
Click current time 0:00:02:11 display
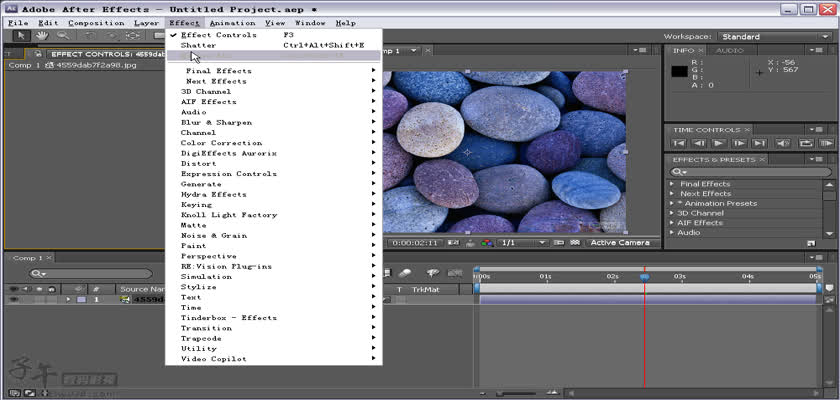pos(415,243)
